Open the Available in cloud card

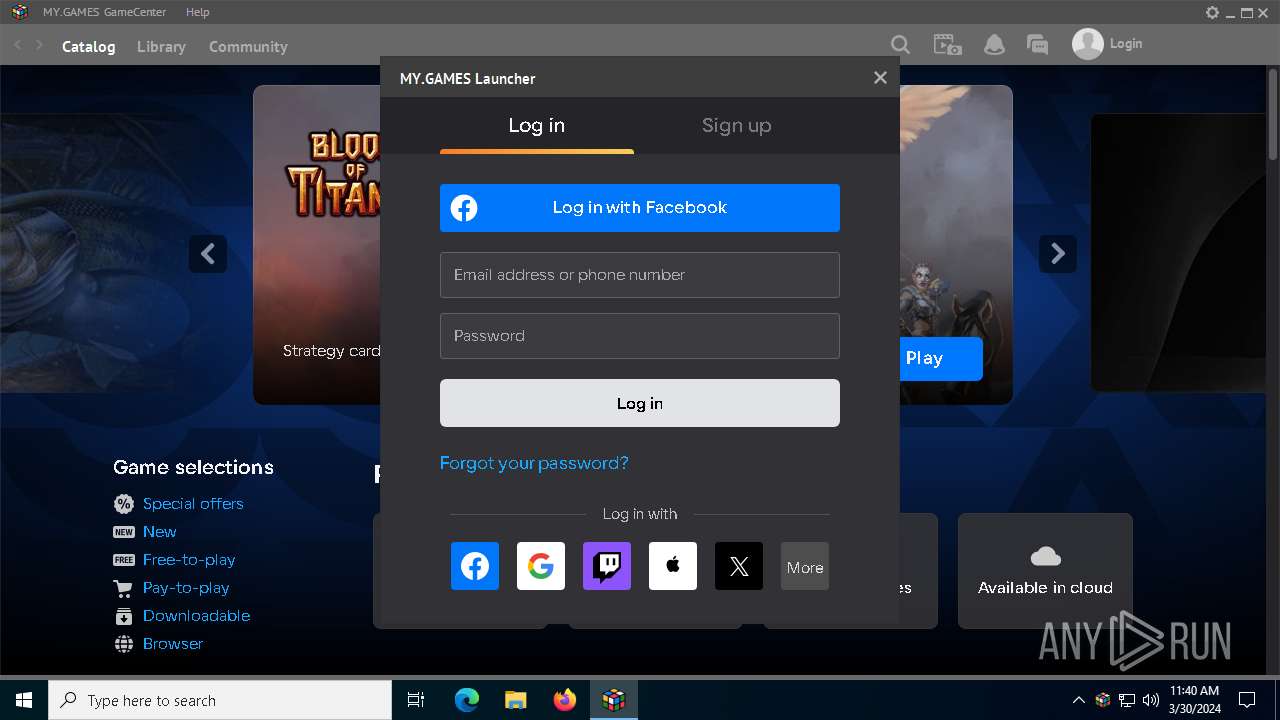pos(1045,571)
